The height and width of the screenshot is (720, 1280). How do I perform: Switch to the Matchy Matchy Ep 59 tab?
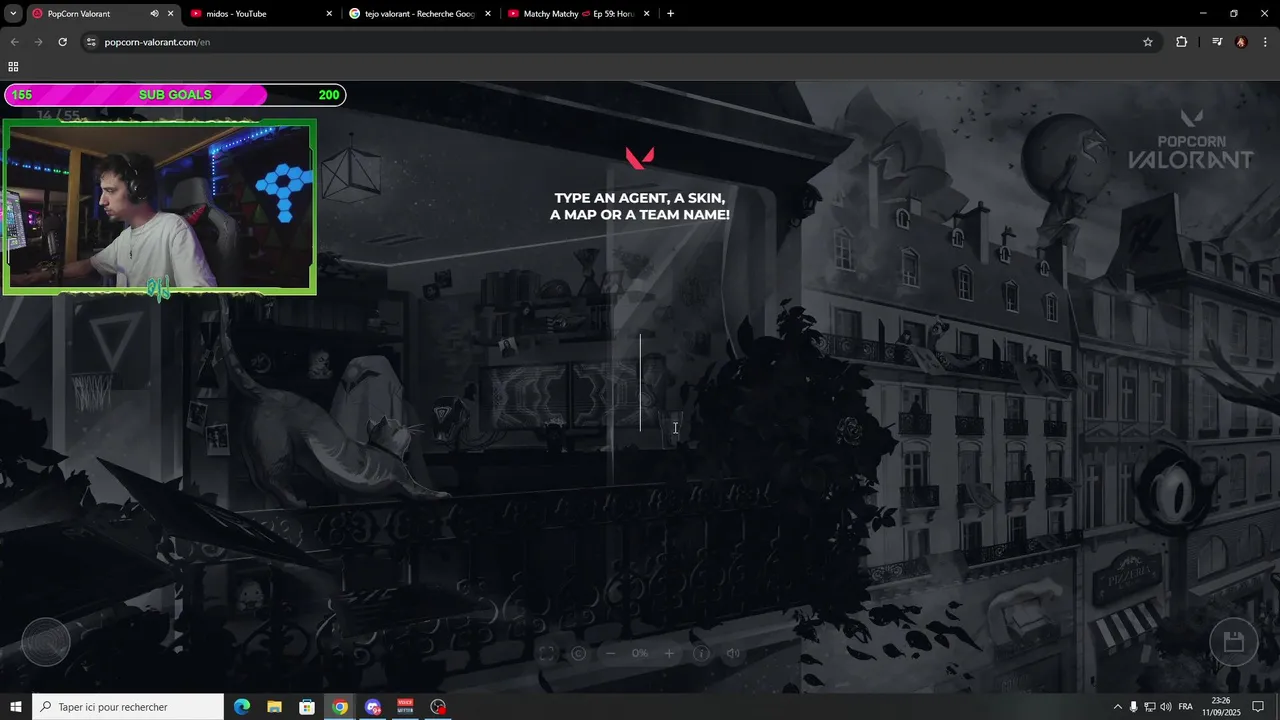pyautogui.click(x=578, y=14)
